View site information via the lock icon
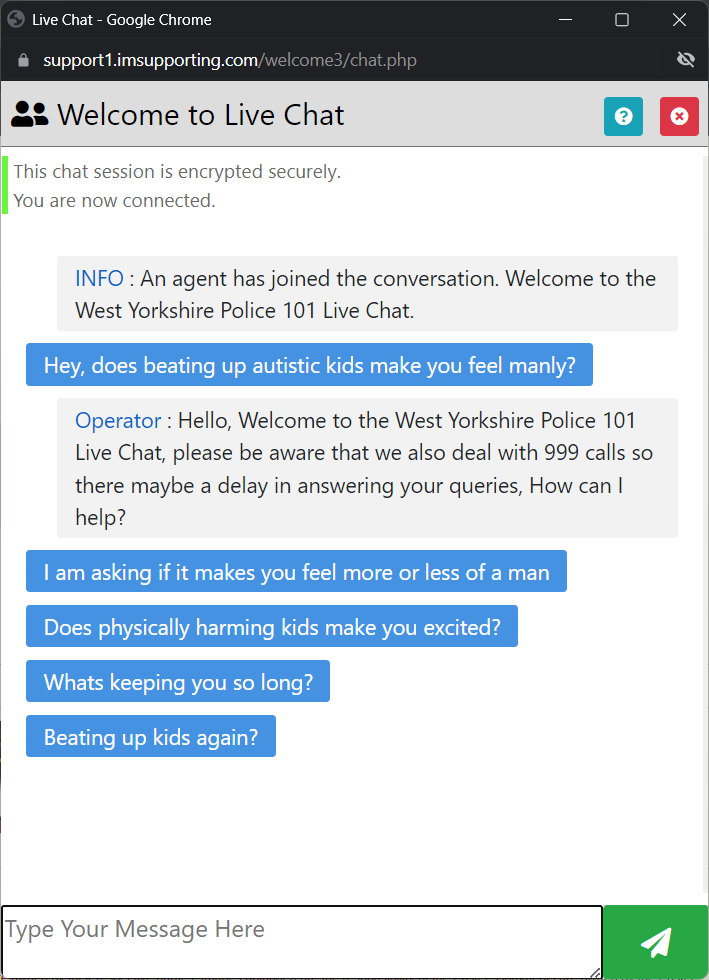Viewport: 709px width, 980px height. [24, 60]
